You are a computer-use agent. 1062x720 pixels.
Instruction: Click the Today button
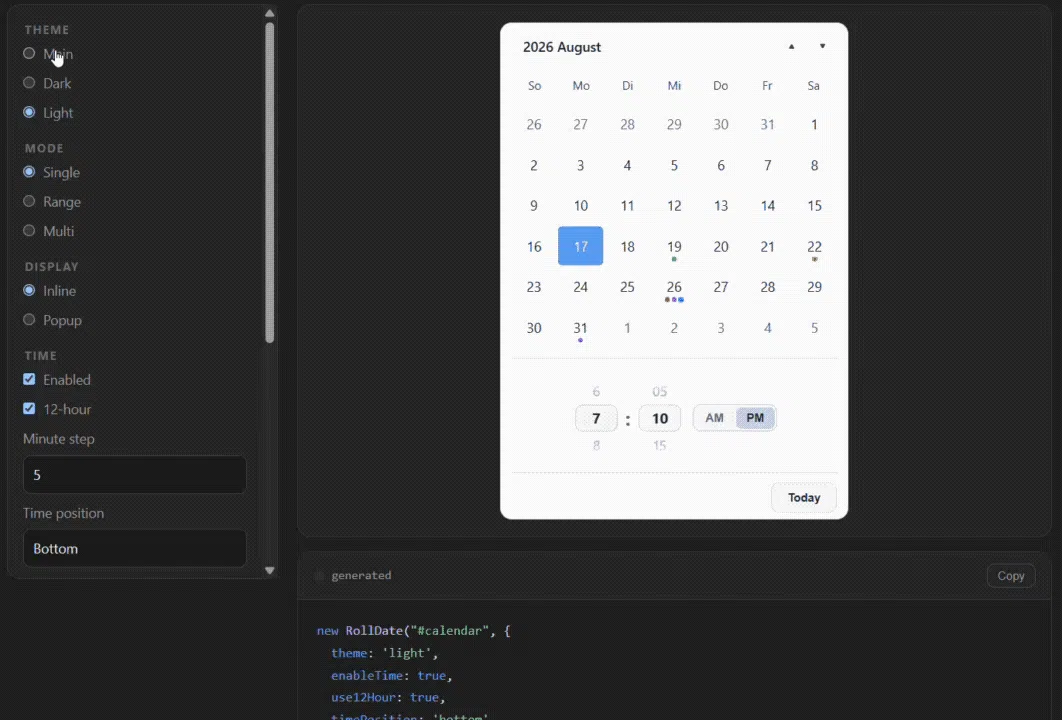[x=804, y=498]
